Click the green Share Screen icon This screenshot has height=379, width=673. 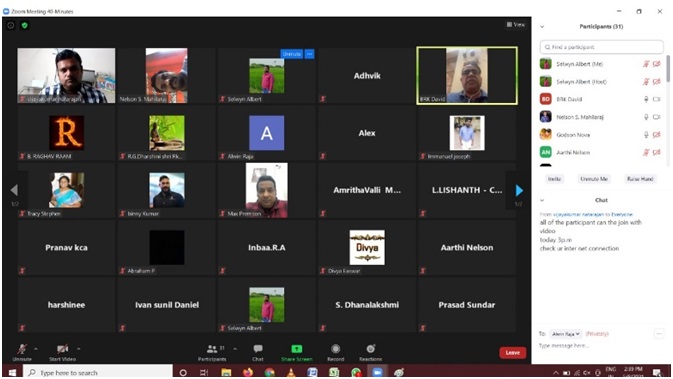[x=297, y=349]
